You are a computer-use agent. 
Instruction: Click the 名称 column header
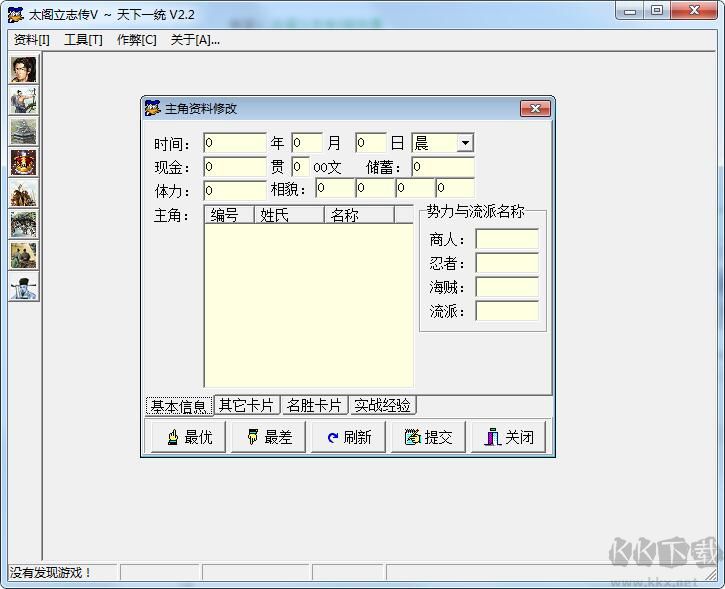click(x=360, y=215)
